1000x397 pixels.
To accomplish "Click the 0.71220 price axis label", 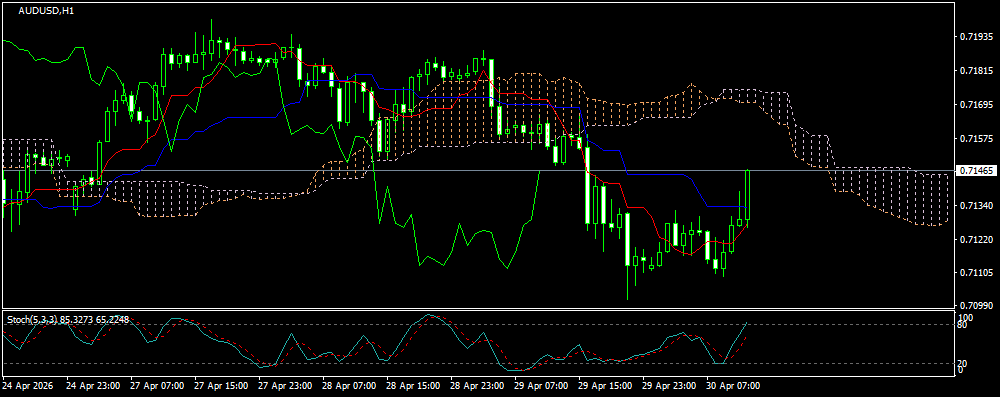I will coord(976,239).
